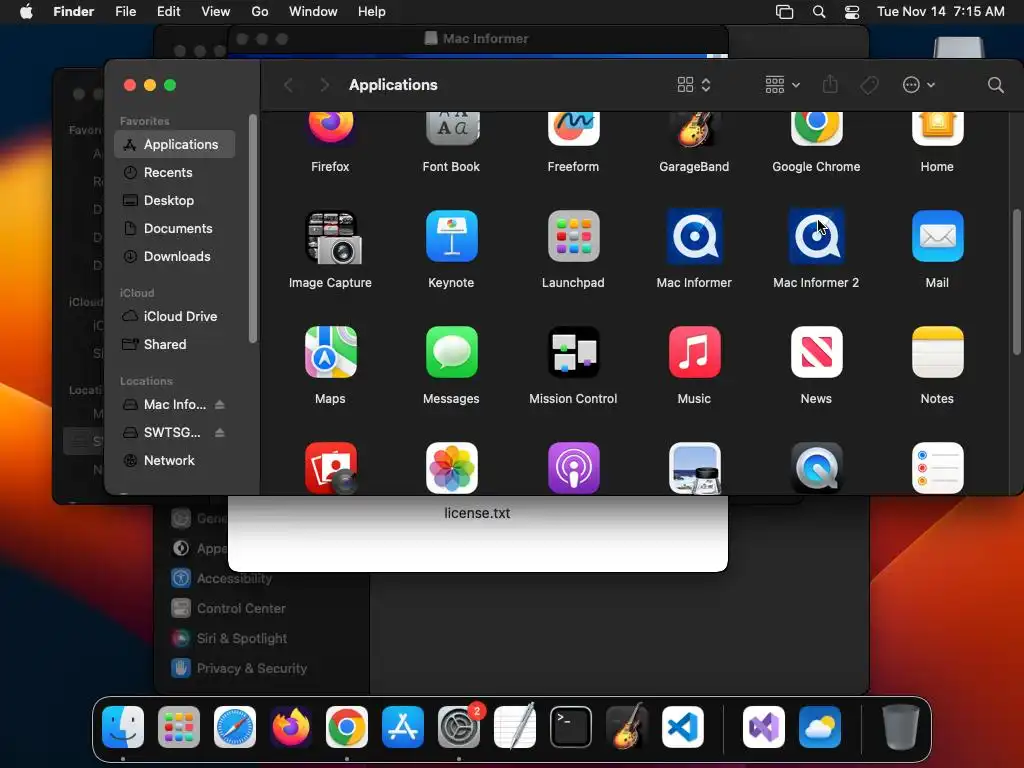Open the Notes app icon
Viewport: 1024px width, 768px height.
tap(937, 352)
